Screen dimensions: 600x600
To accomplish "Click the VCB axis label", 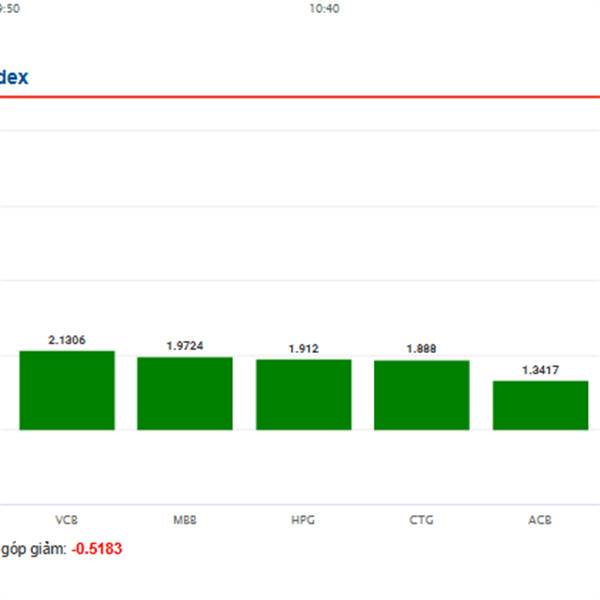I will tap(67, 520).
